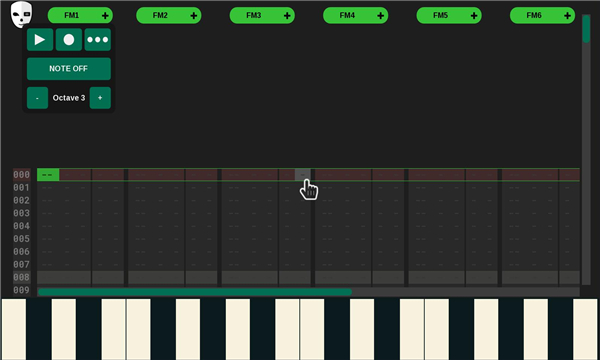
Task: Select pattern row 008
Action: click(x=21, y=277)
